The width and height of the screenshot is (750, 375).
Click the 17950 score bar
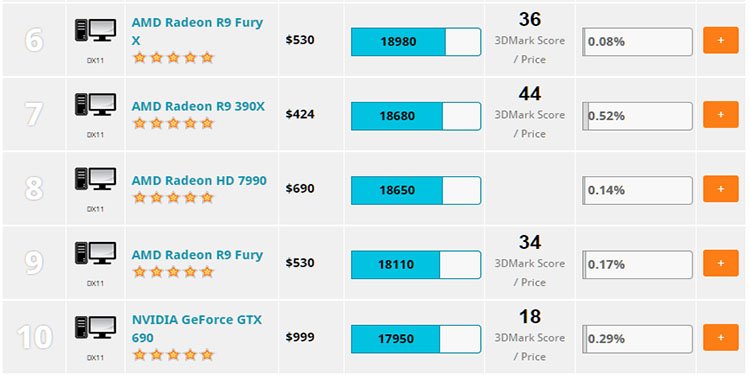416,339
